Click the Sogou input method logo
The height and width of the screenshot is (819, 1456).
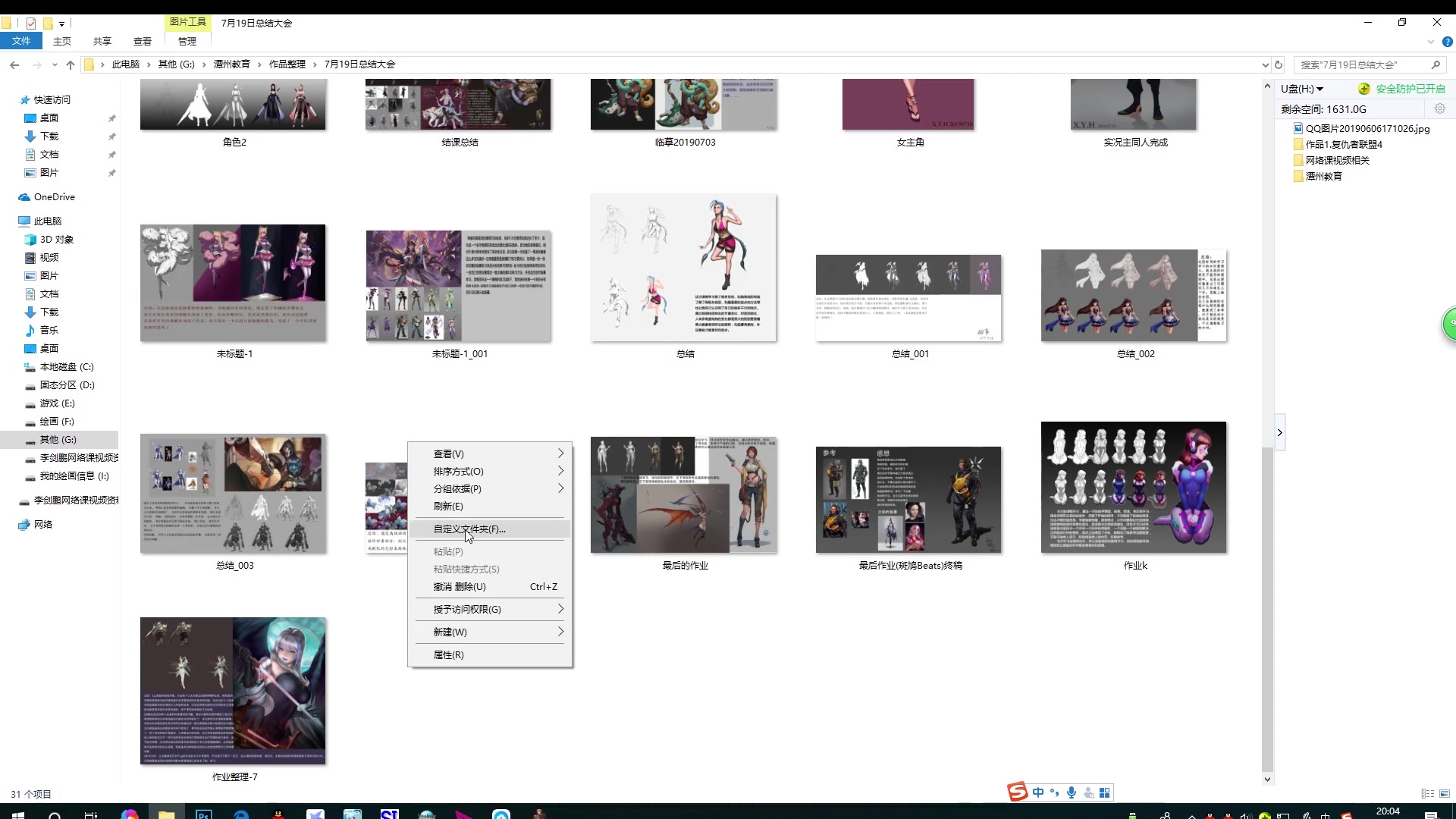coord(1018,792)
